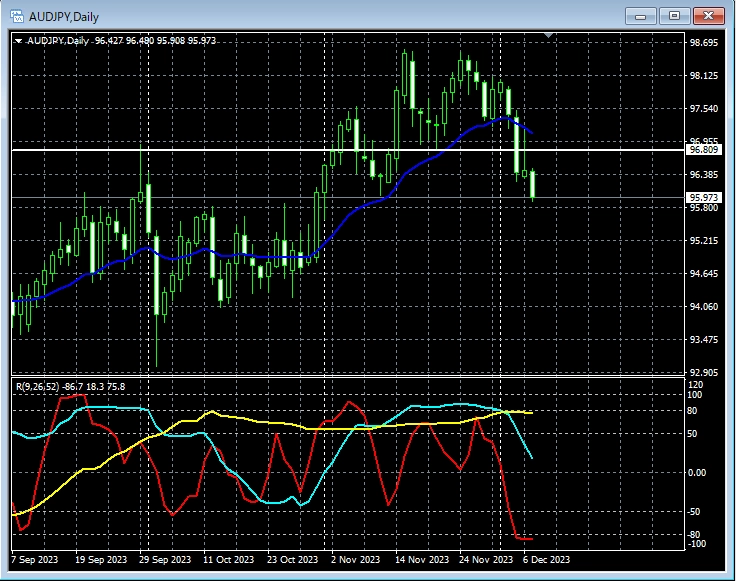Click the AUDJPY chart window icon
The width and height of the screenshot is (737, 581).
17,16
